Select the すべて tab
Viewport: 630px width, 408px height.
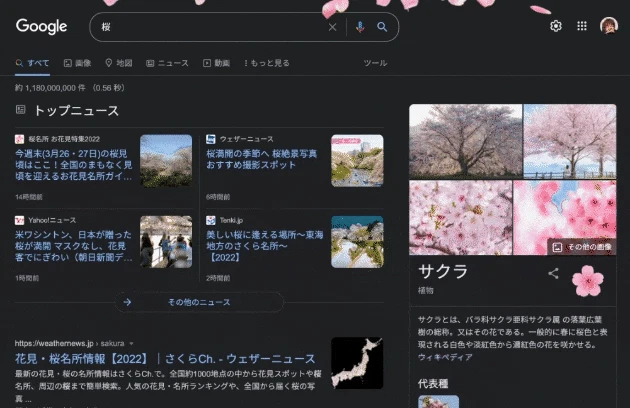click(33, 63)
